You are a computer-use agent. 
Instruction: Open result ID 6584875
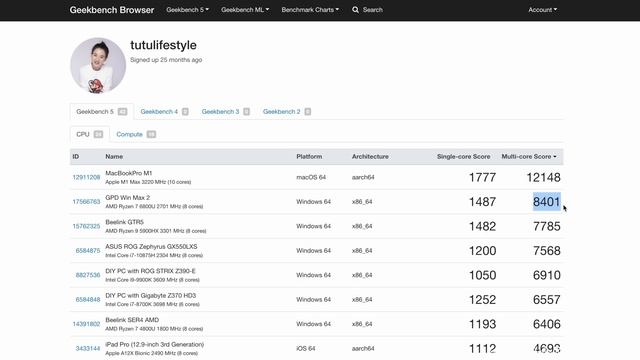tap(88, 251)
